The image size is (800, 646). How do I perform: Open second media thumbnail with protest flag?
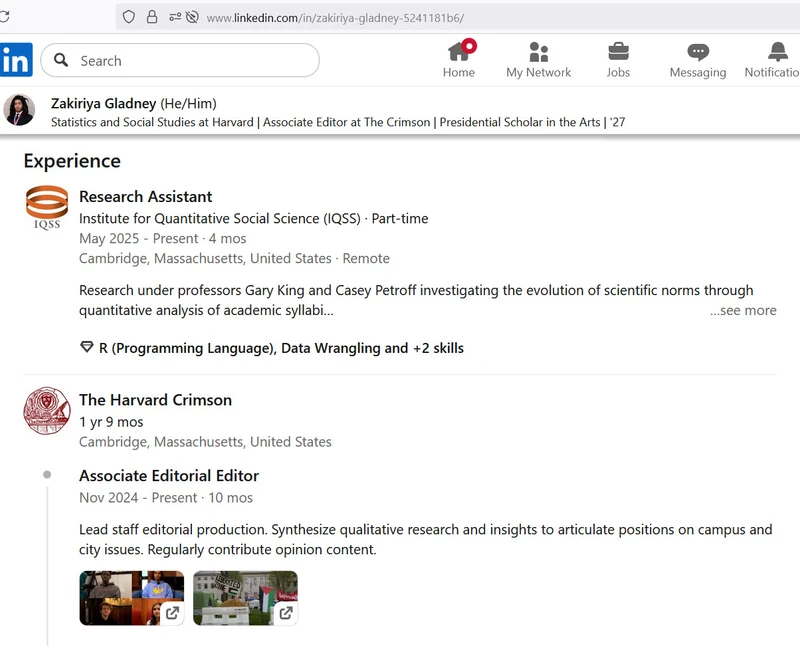(x=245, y=597)
